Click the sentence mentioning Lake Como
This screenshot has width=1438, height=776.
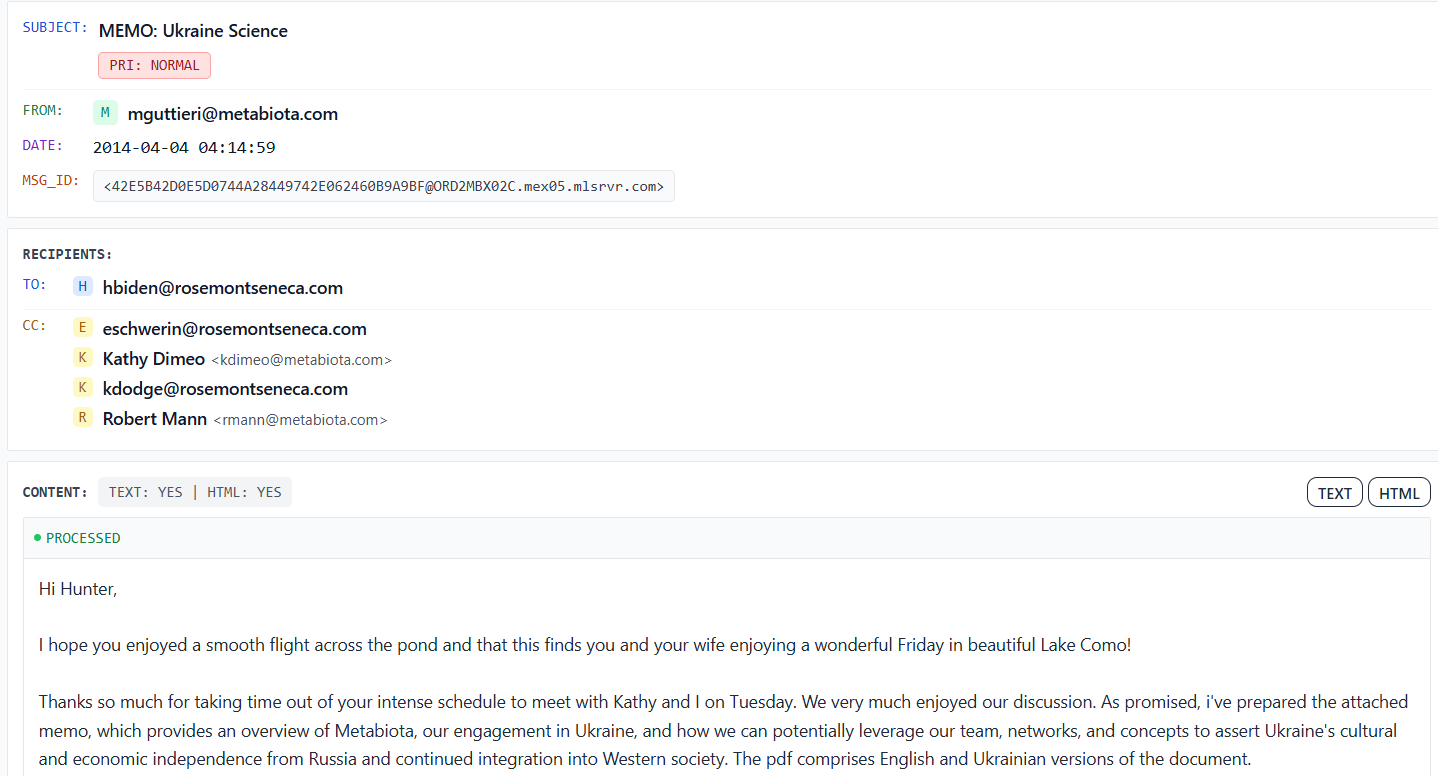click(585, 645)
